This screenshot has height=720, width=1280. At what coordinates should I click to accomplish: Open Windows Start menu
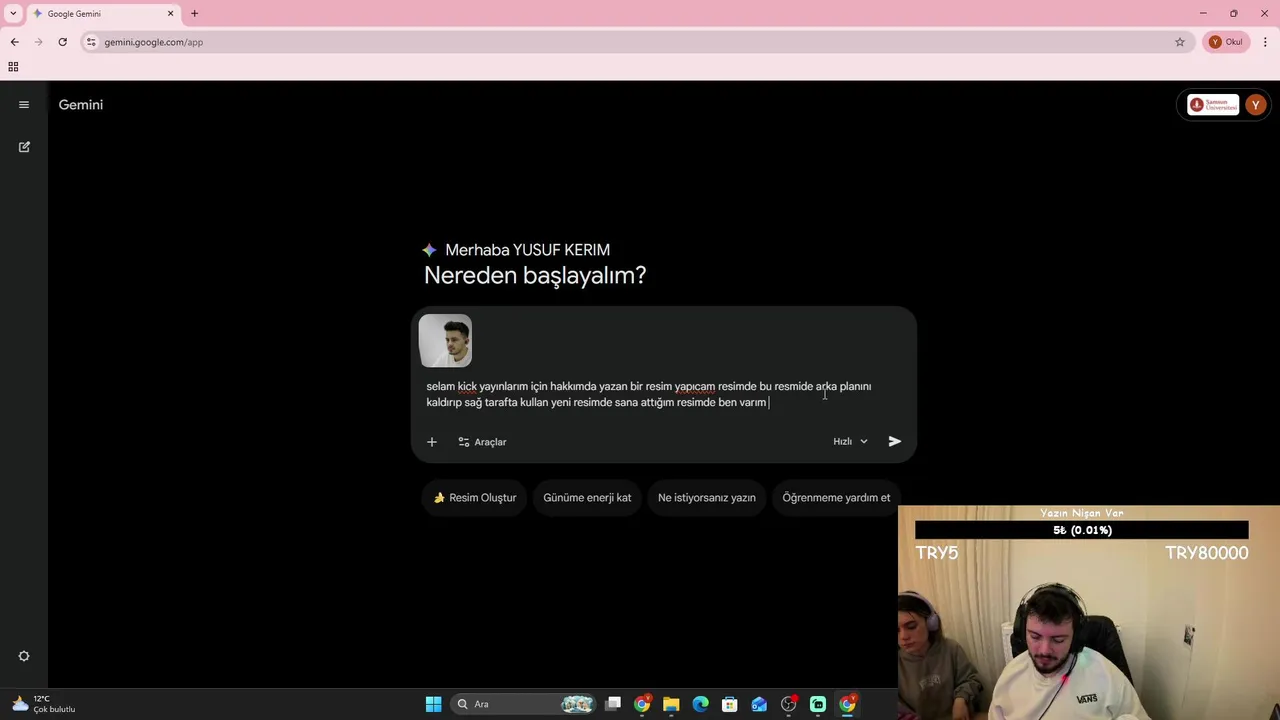(433, 704)
